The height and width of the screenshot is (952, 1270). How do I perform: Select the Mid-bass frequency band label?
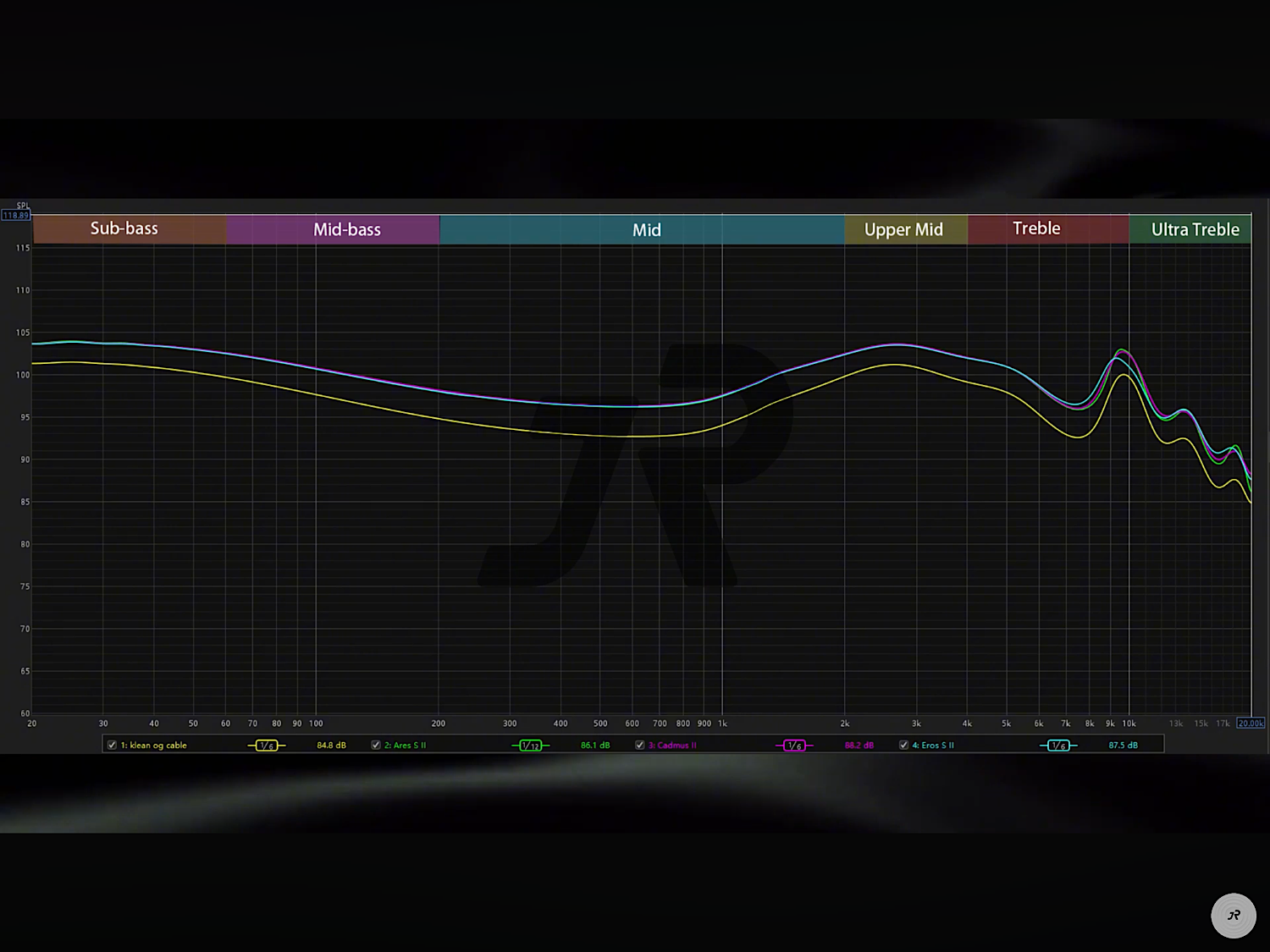pyautogui.click(x=347, y=229)
